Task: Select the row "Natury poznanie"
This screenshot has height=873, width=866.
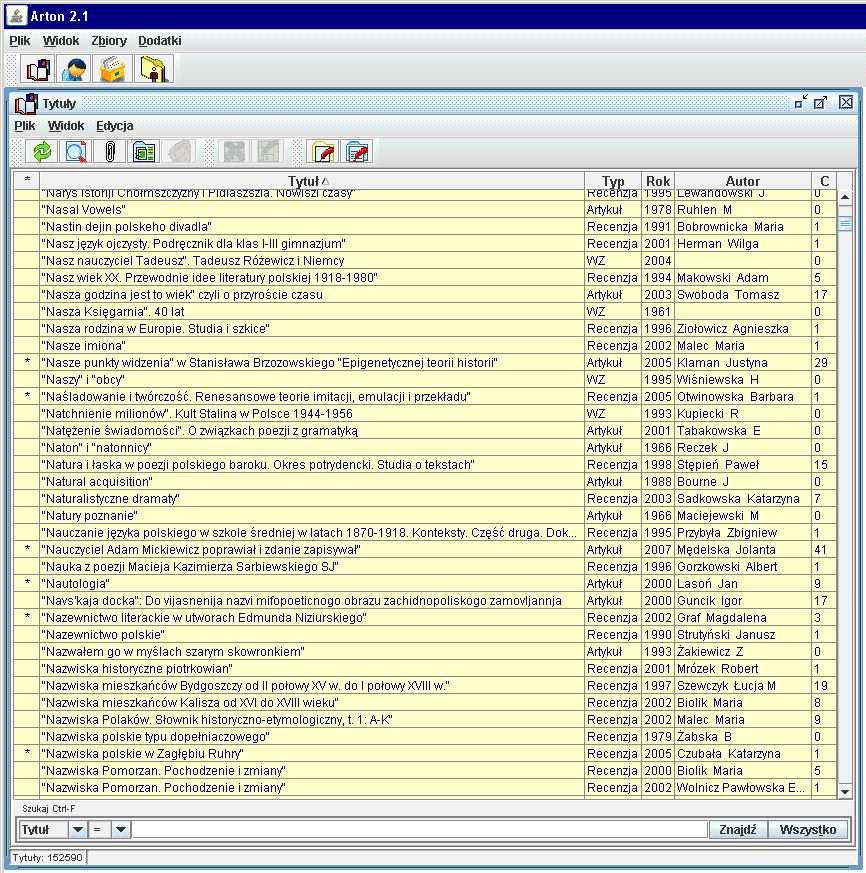Action: click(424, 516)
